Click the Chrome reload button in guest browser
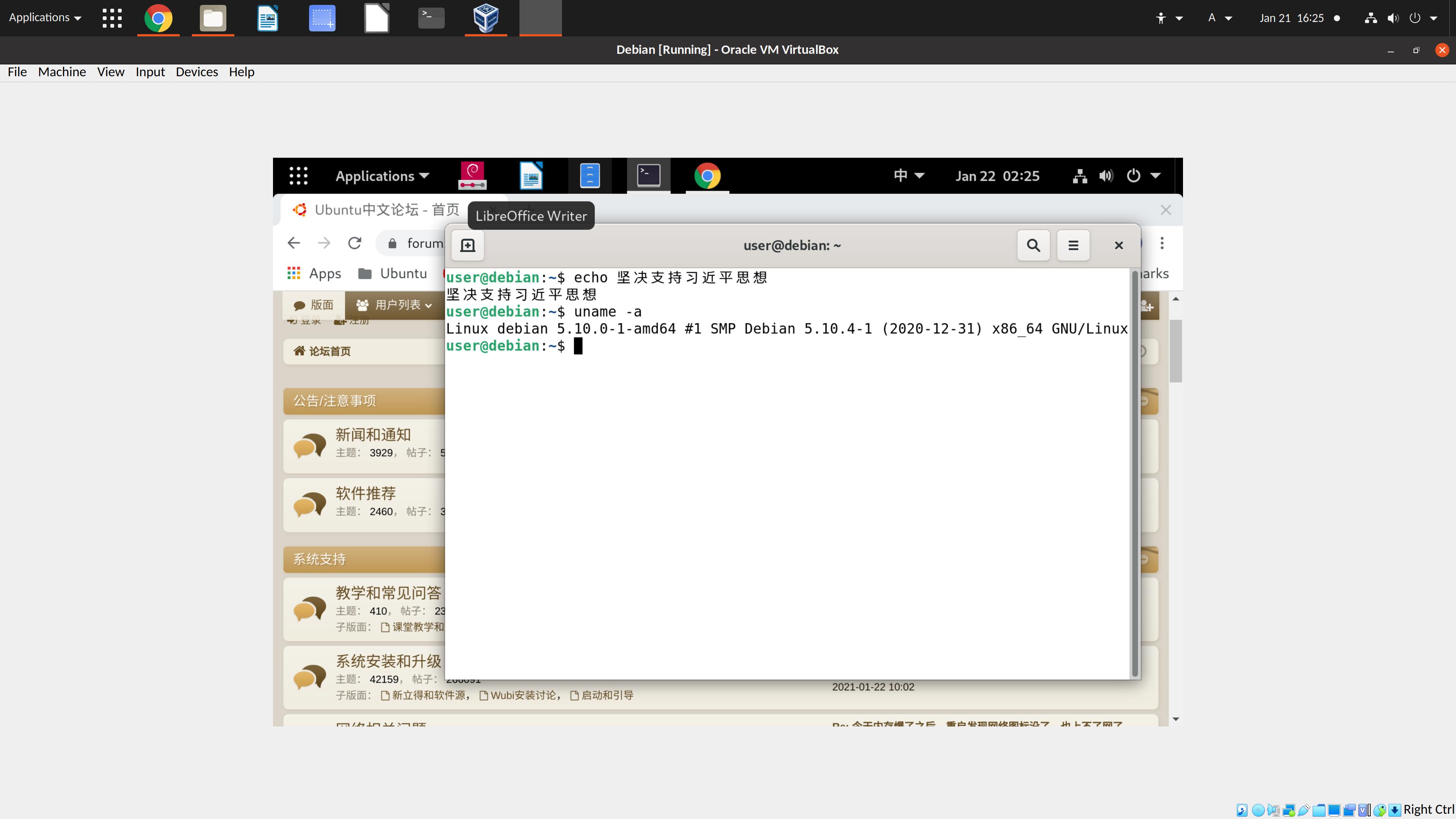Image resolution: width=1456 pixels, height=819 pixels. coord(355,243)
